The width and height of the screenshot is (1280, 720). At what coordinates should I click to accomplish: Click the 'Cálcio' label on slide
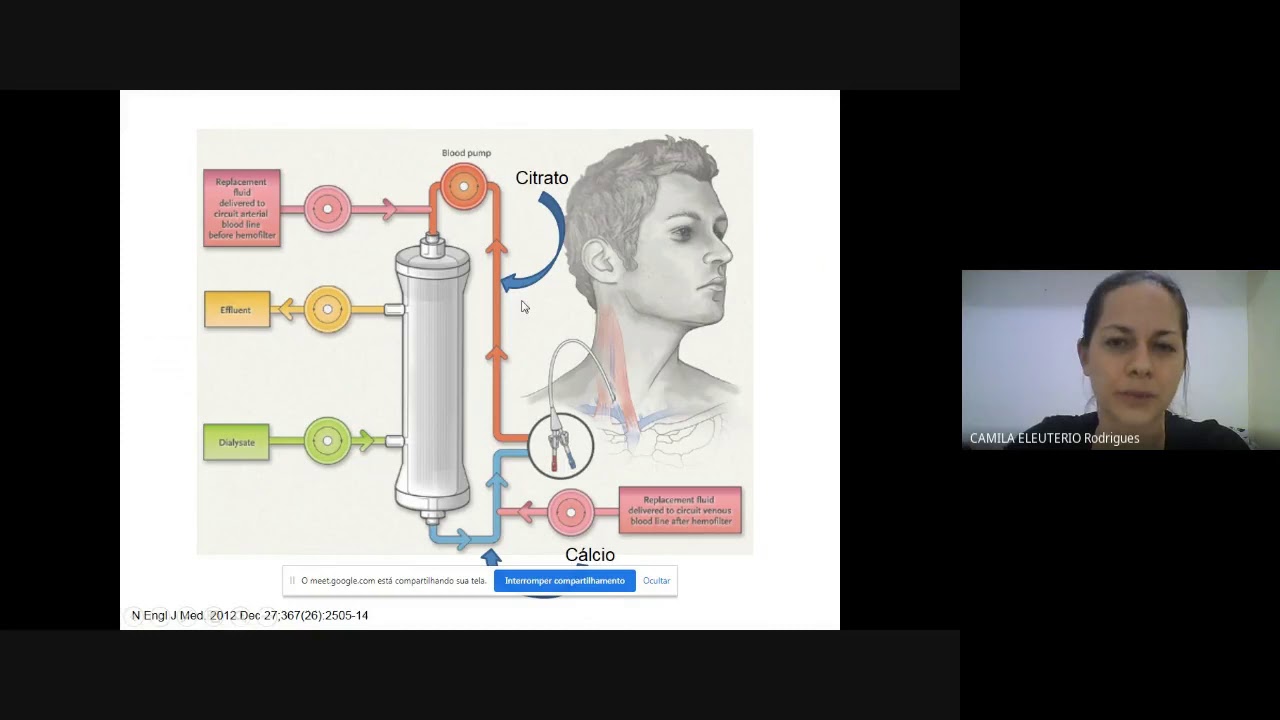pos(590,555)
